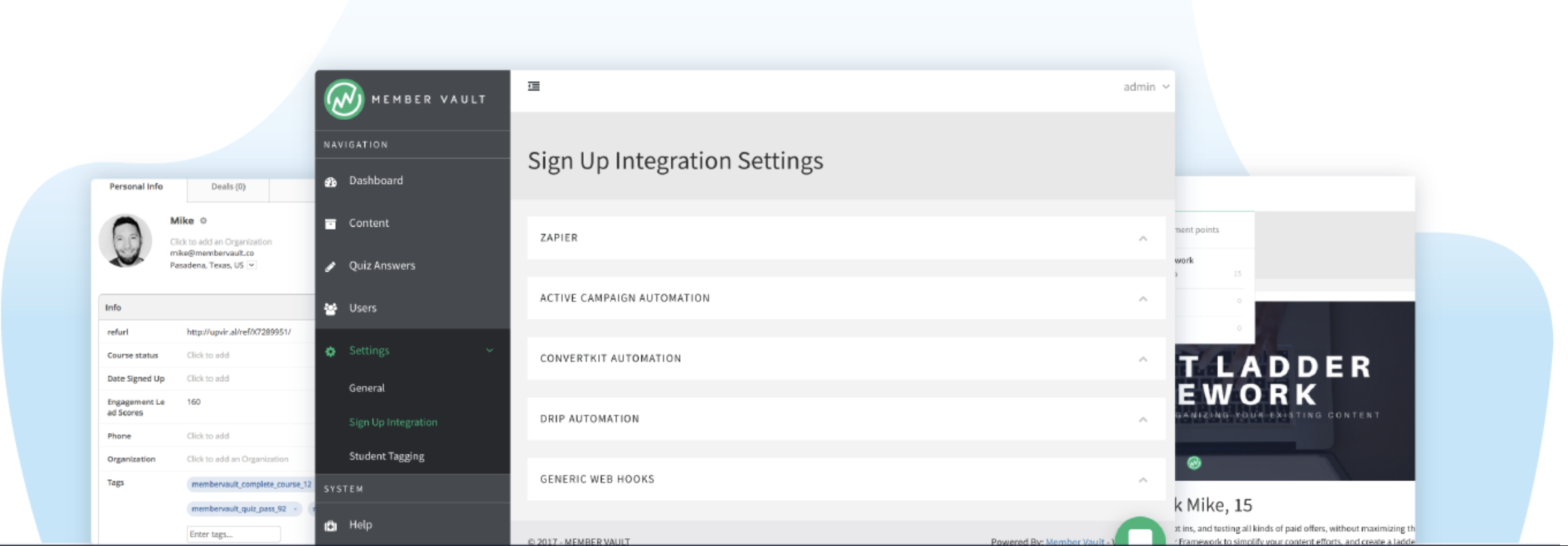Expand the Generic Web Hooks chevron

1143,480
